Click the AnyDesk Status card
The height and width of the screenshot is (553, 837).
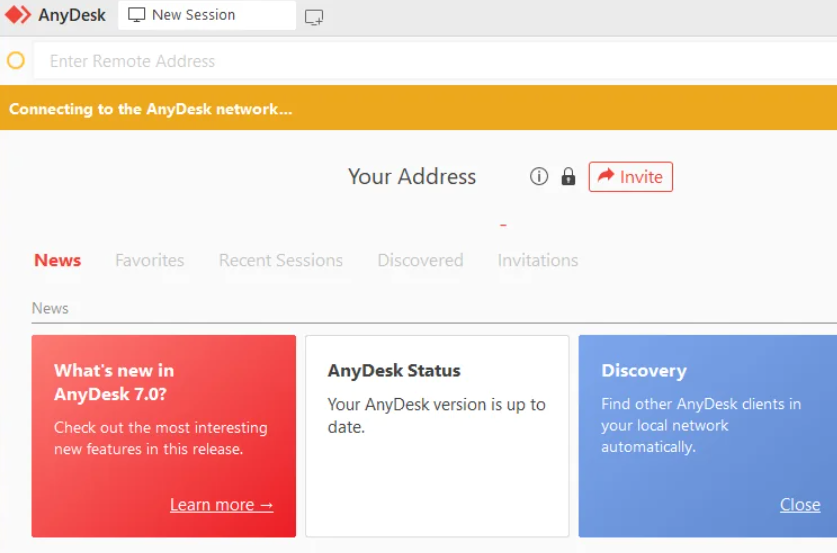coord(437,436)
